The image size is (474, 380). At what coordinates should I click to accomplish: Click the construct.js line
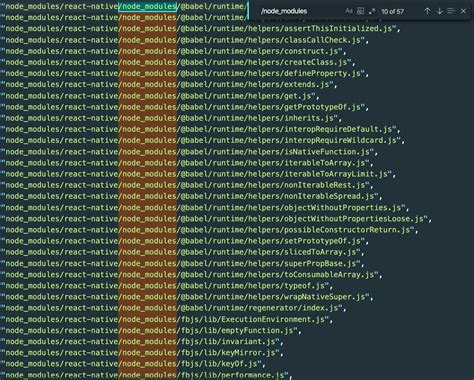pyautogui.click(x=173, y=51)
